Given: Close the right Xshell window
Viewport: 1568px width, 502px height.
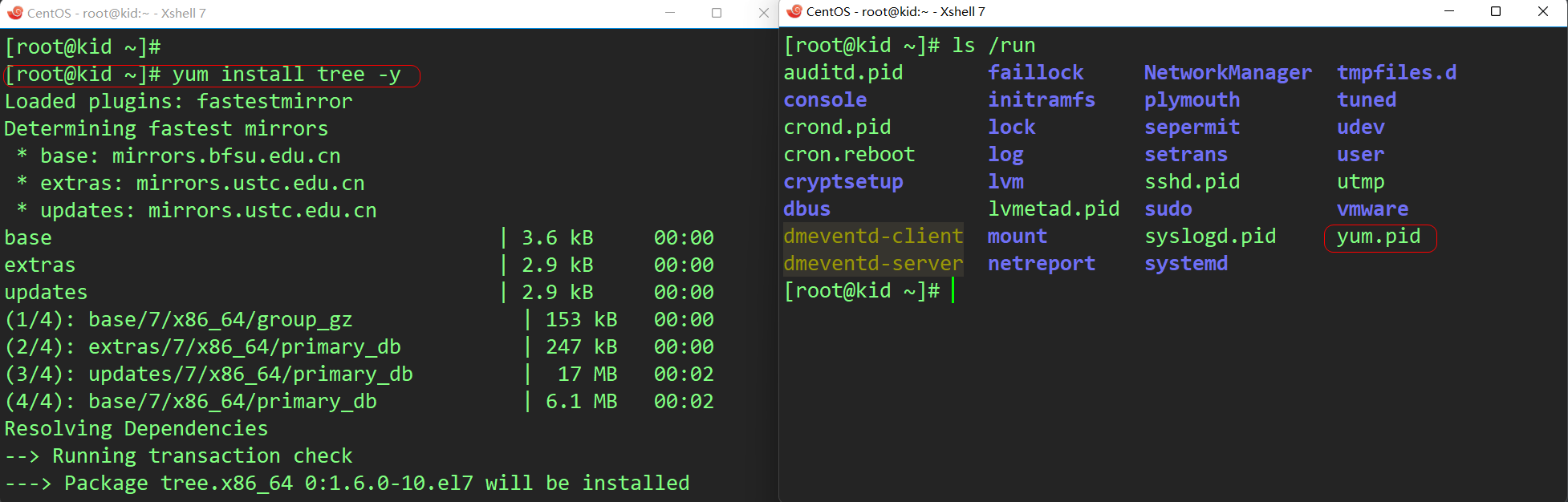Looking at the screenshot, I should click(x=1542, y=11).
